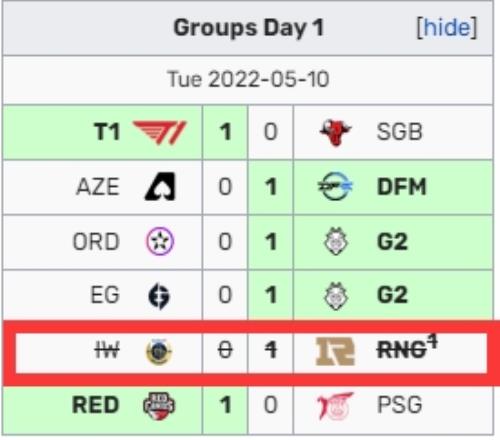Click the RED team logo
Image resolution: width=500 pixels, height=440 pixels.
[x=159, y=406]
